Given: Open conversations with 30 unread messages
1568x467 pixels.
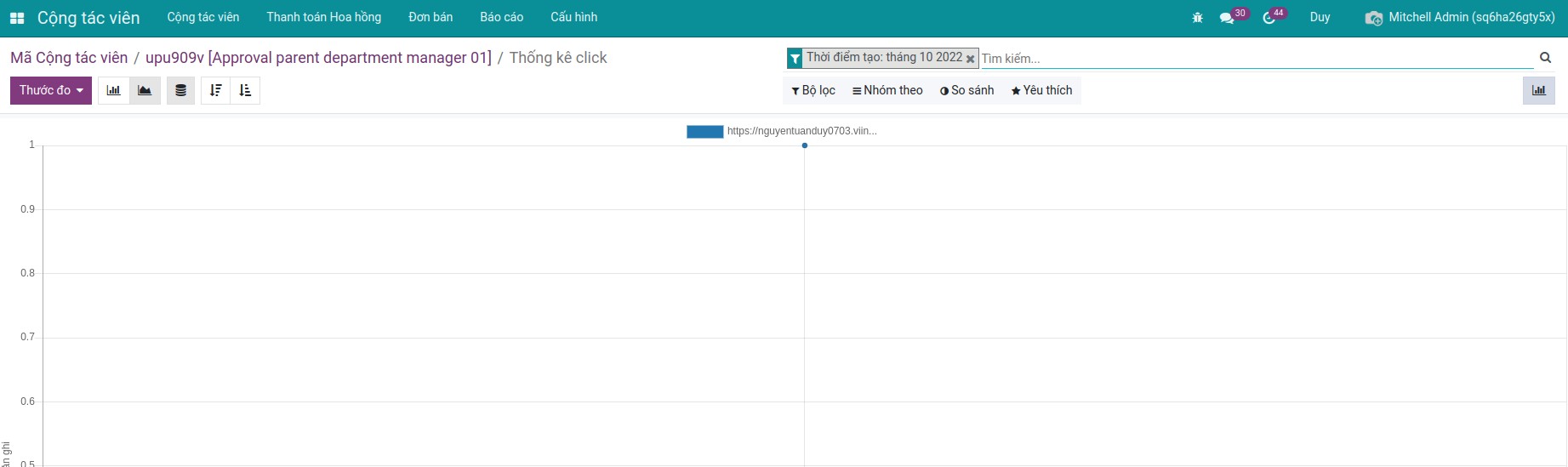Looking at the screenshot, I should (x=1227, y=18).
